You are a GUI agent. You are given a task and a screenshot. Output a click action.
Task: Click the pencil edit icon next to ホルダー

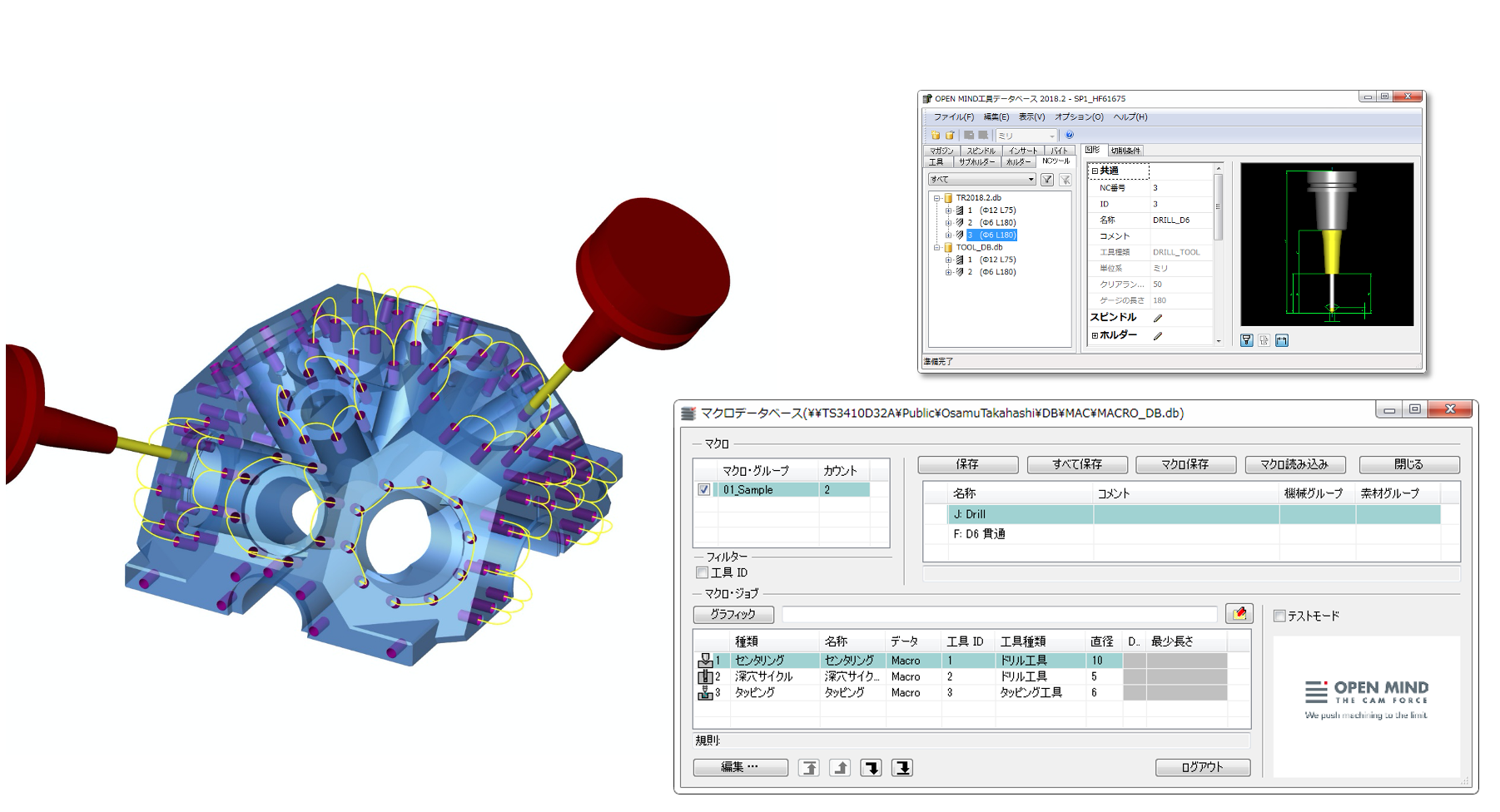1158,335
